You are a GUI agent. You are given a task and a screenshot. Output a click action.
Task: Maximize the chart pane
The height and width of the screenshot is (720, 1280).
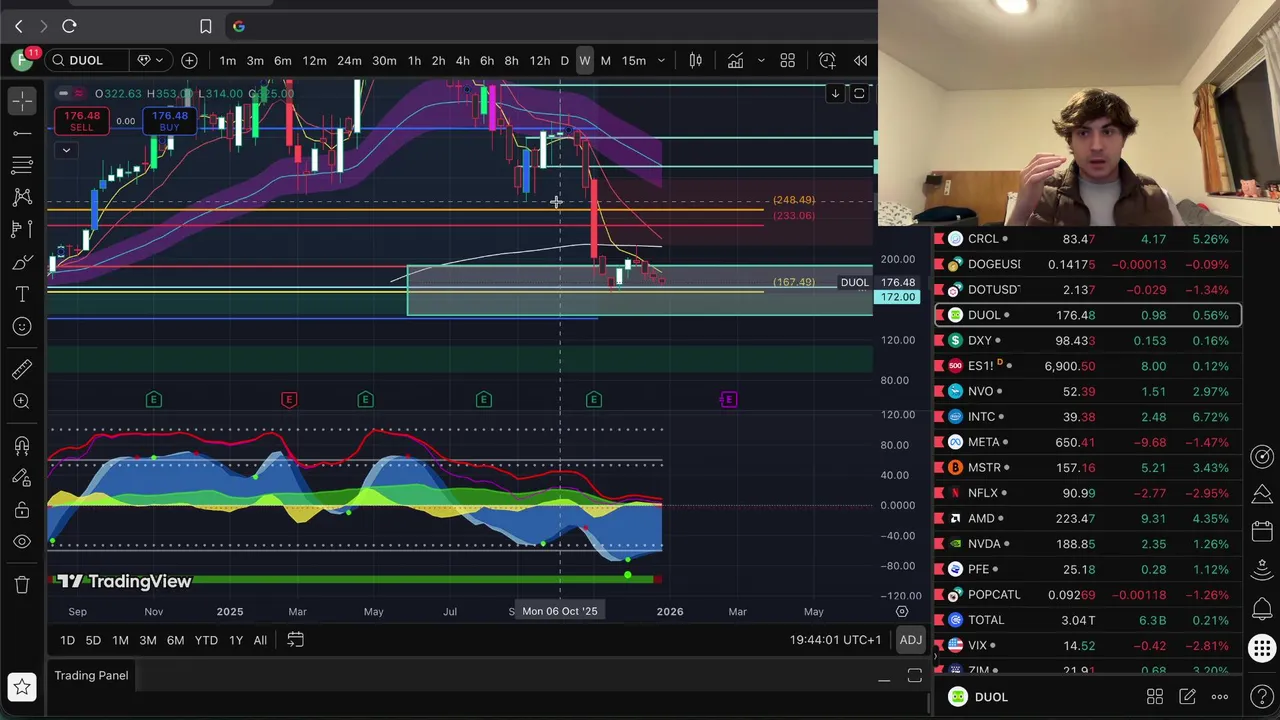click(x=859, y=94)
